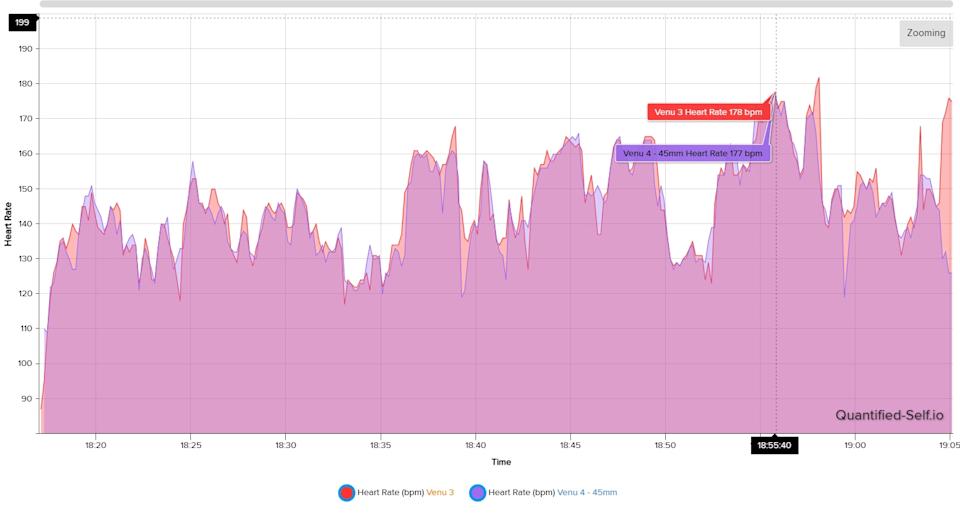Click the 180 value on the y-axis
The image size is (960, 532).
26,84
